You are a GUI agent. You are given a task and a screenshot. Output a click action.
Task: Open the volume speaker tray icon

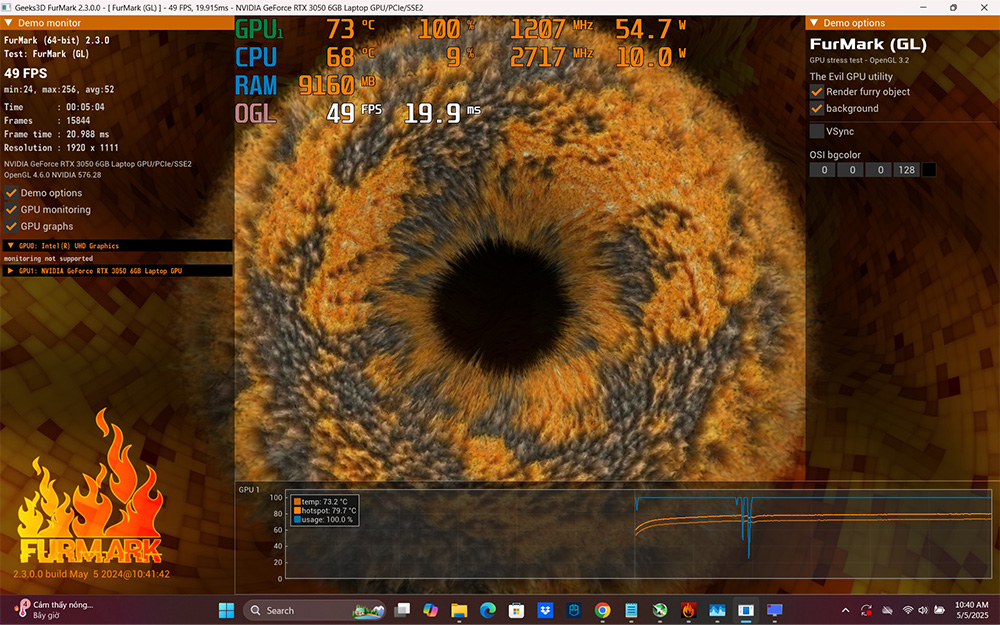click(922, 610)
